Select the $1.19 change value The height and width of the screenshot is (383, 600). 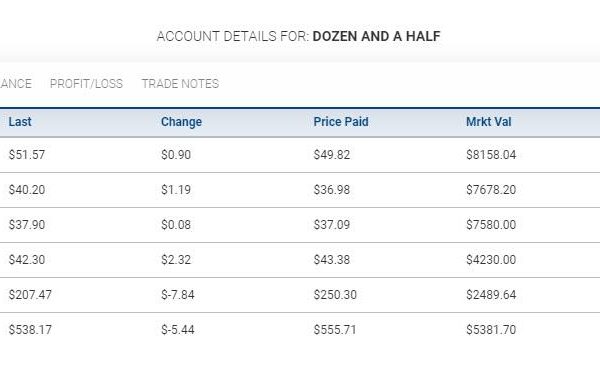click(x=176, y=190)
